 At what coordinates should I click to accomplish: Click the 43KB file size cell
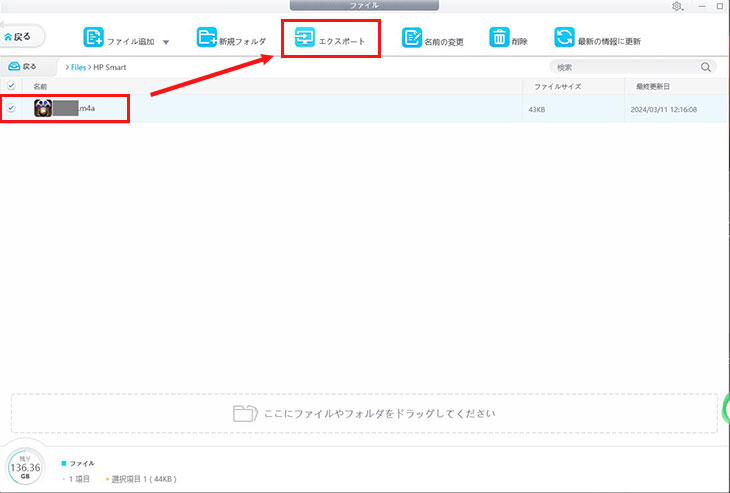(537, 110)
